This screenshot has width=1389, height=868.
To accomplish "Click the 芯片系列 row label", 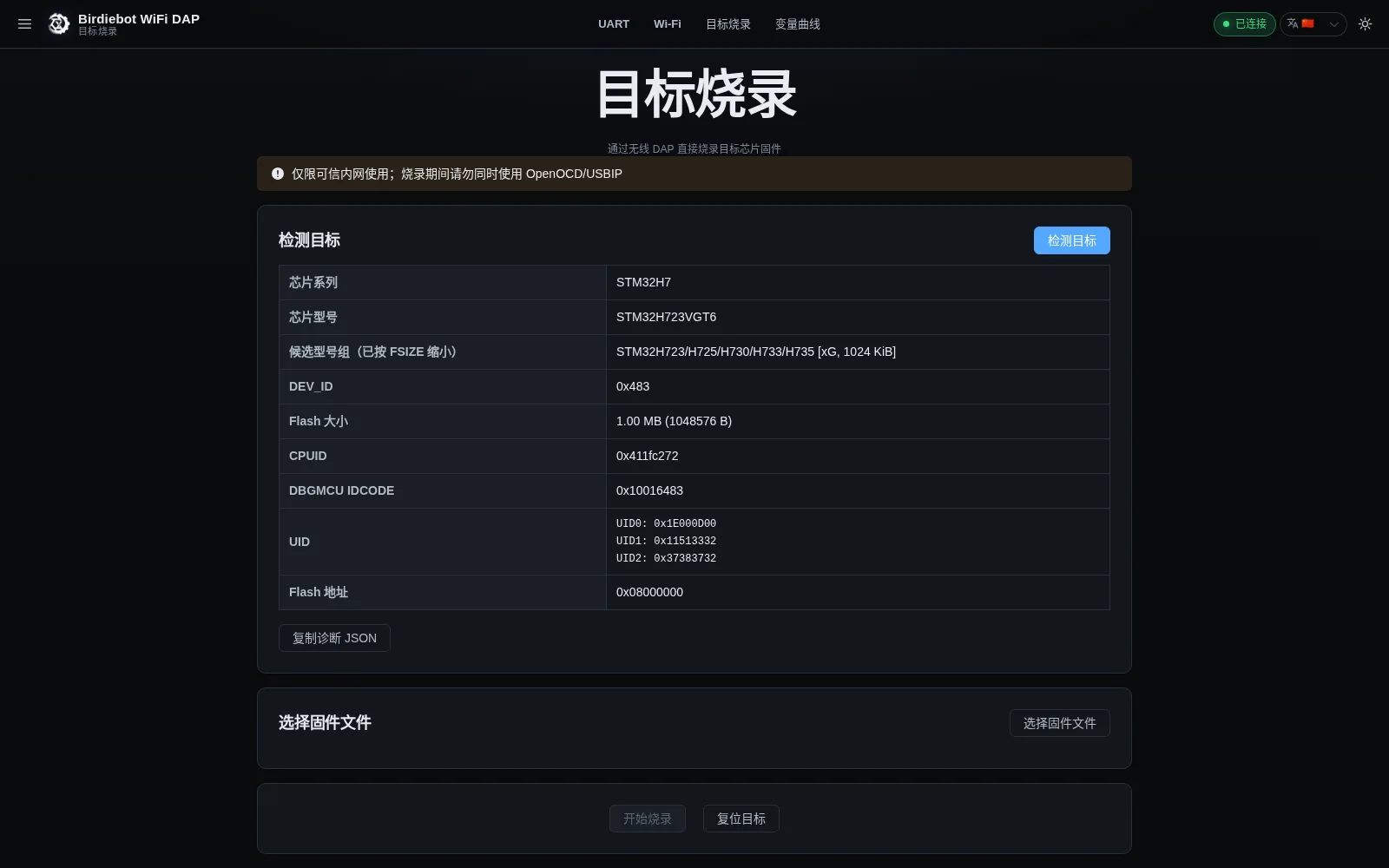I will click(x=313, y=282).
